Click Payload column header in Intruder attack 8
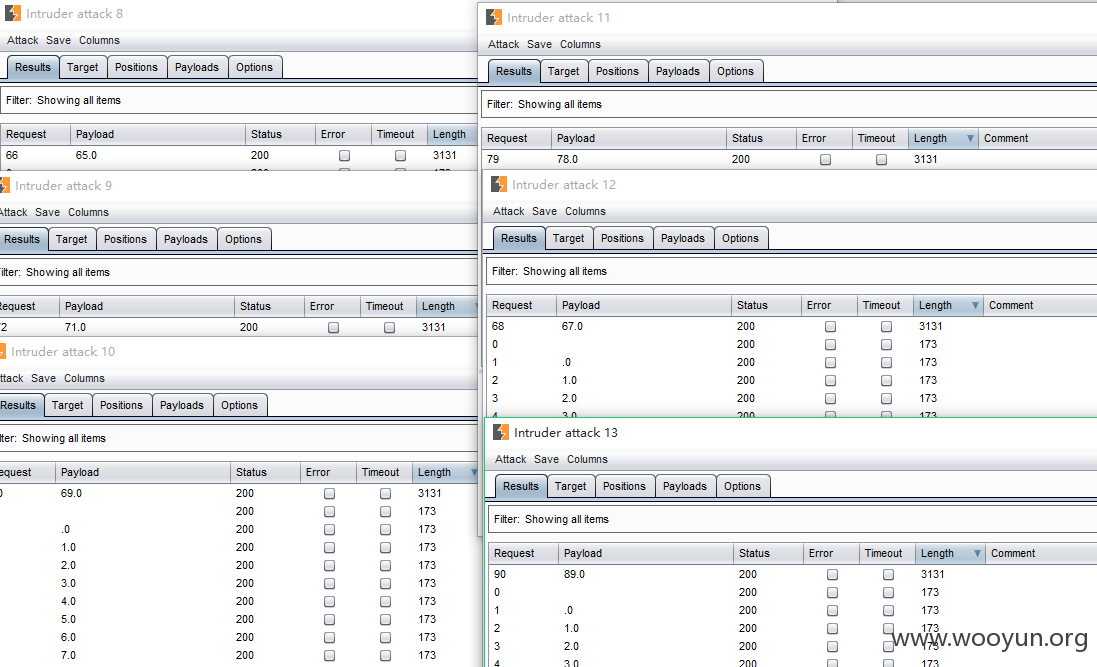Viewport: 1097px width, 667px height. pyautogui.click(x=157, y=134)
